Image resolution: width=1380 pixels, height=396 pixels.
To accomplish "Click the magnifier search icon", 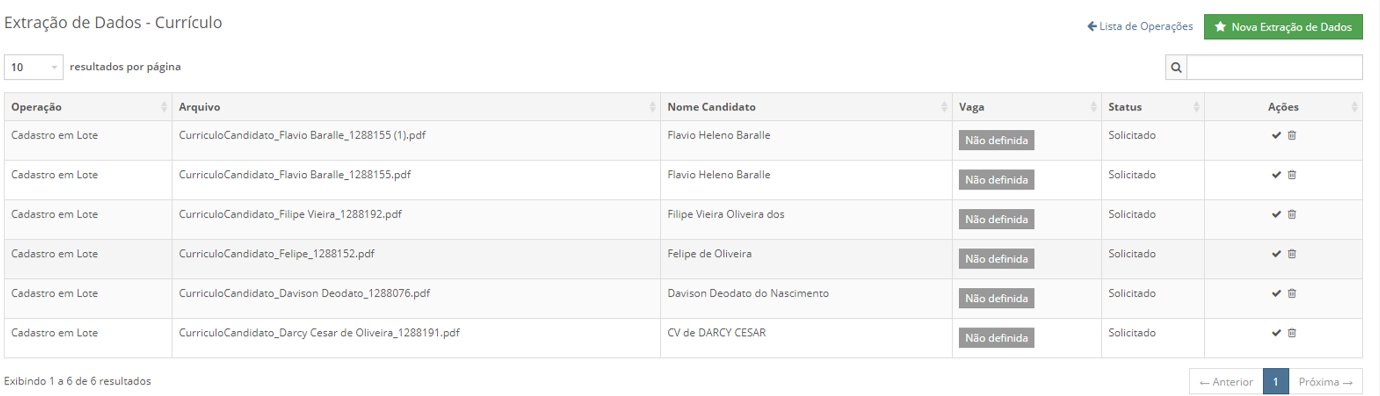I will point(1176,67).
